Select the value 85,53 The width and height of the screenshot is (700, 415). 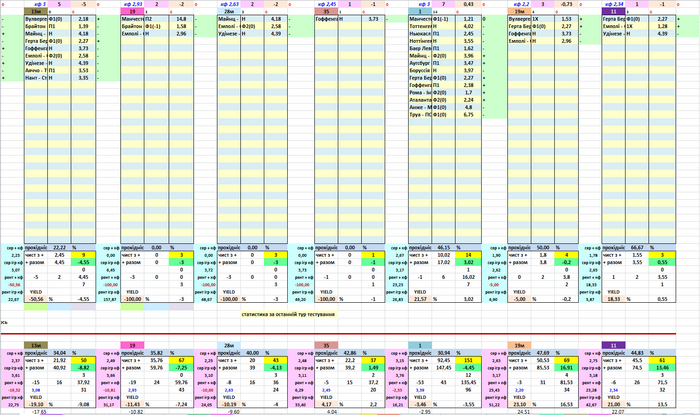543,368
